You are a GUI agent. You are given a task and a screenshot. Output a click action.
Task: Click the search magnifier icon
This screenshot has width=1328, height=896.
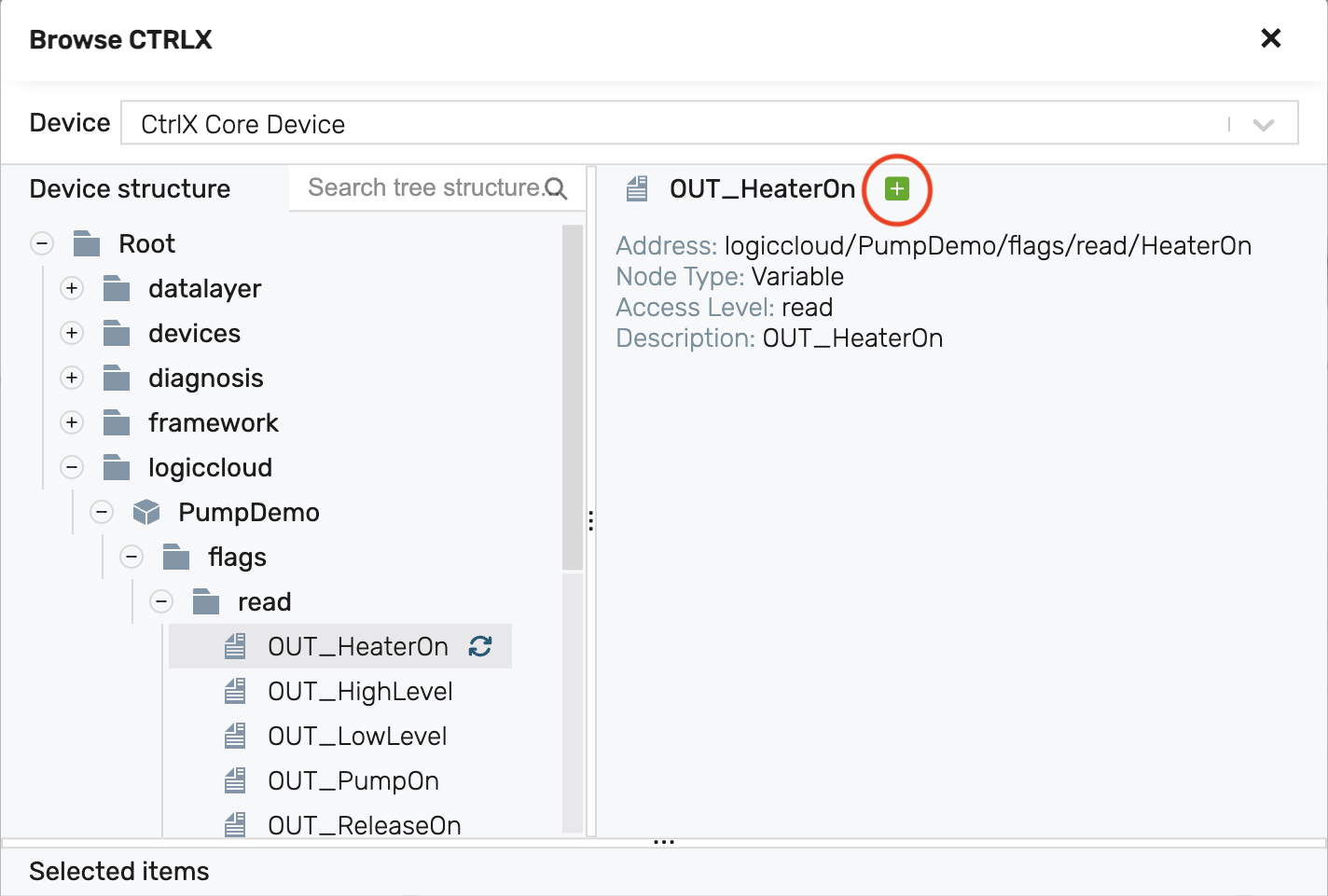[556, 188]
